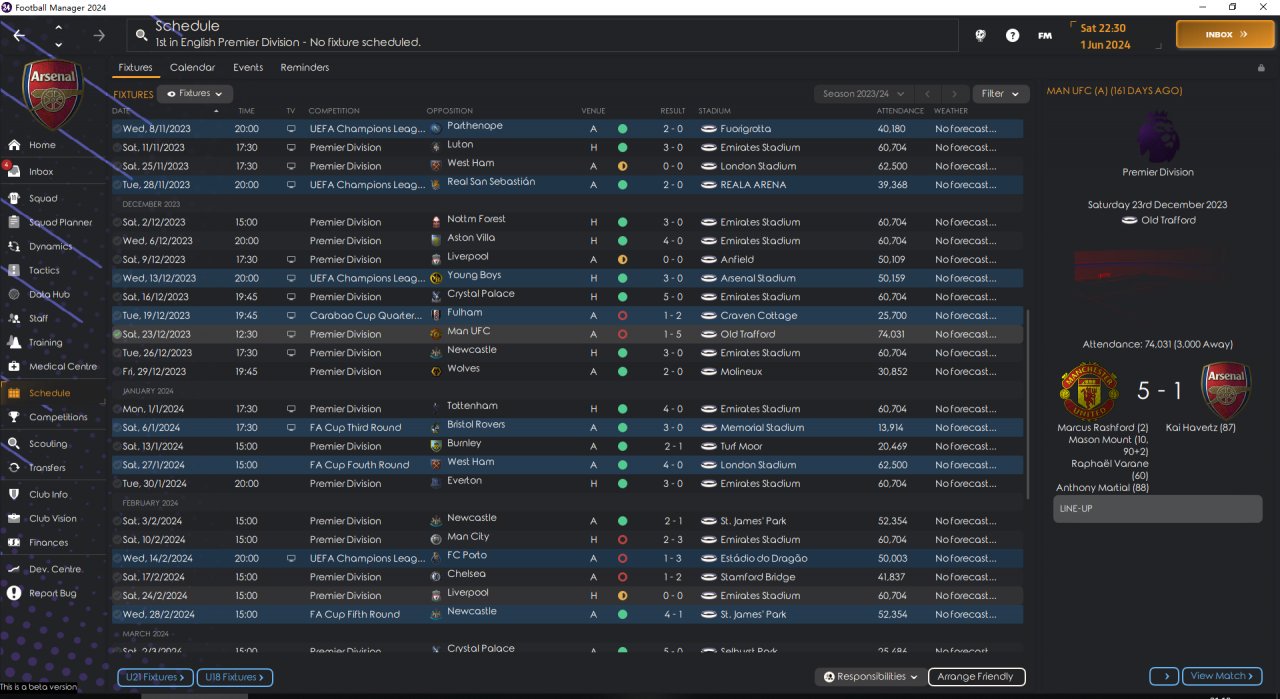Viewport: 1280px width, 699px height.
Task: Select the Man UFC fixture on 23/12/2023
Action: (x=568, y=334)
